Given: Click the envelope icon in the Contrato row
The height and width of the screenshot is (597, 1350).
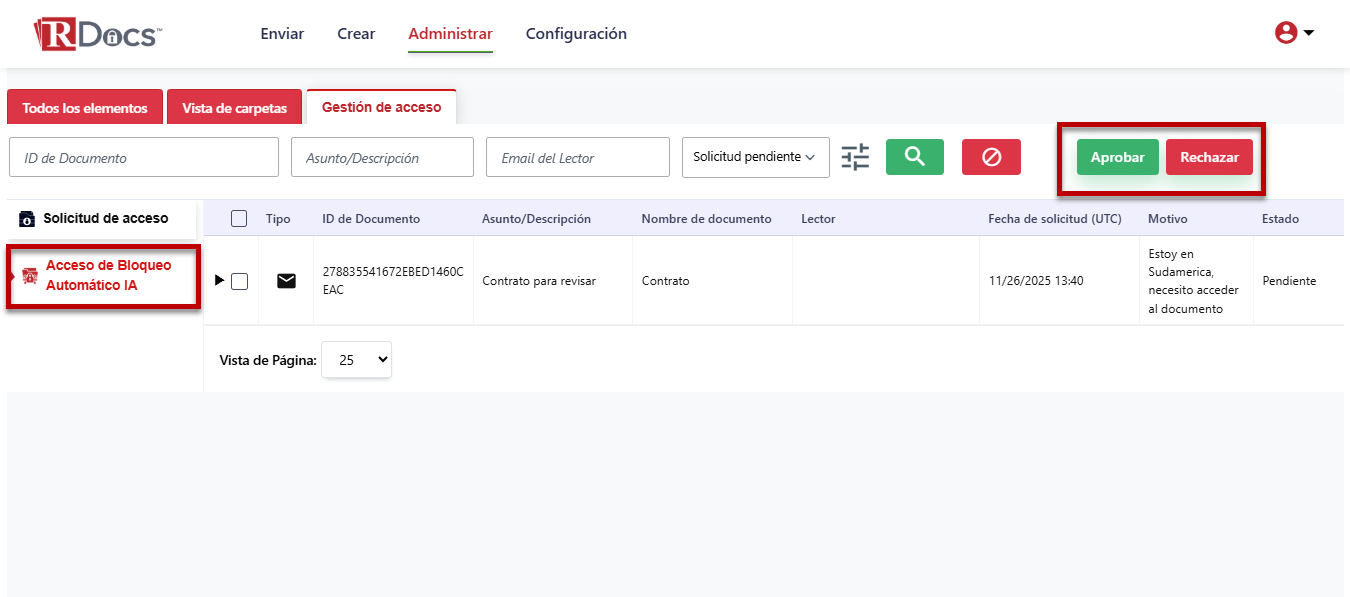Looking at the screenshot, I should [x=287, y=281].
